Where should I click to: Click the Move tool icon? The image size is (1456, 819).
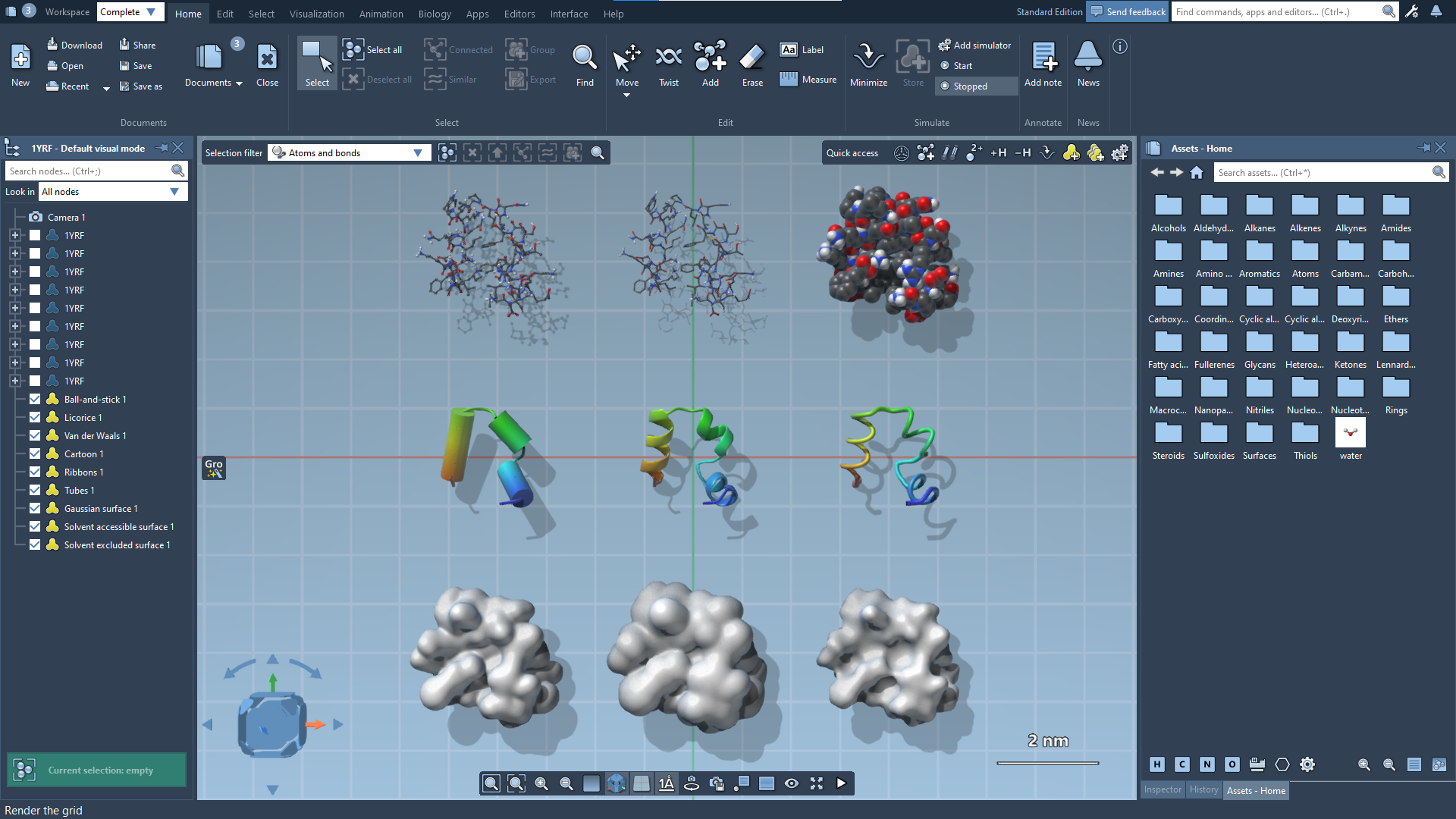coord(626,61)
